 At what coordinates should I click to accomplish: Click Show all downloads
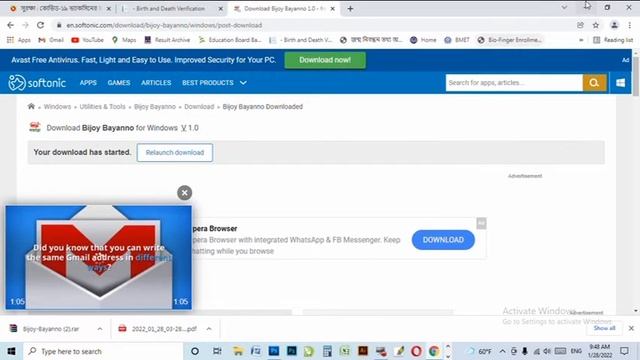click(604, 328)
